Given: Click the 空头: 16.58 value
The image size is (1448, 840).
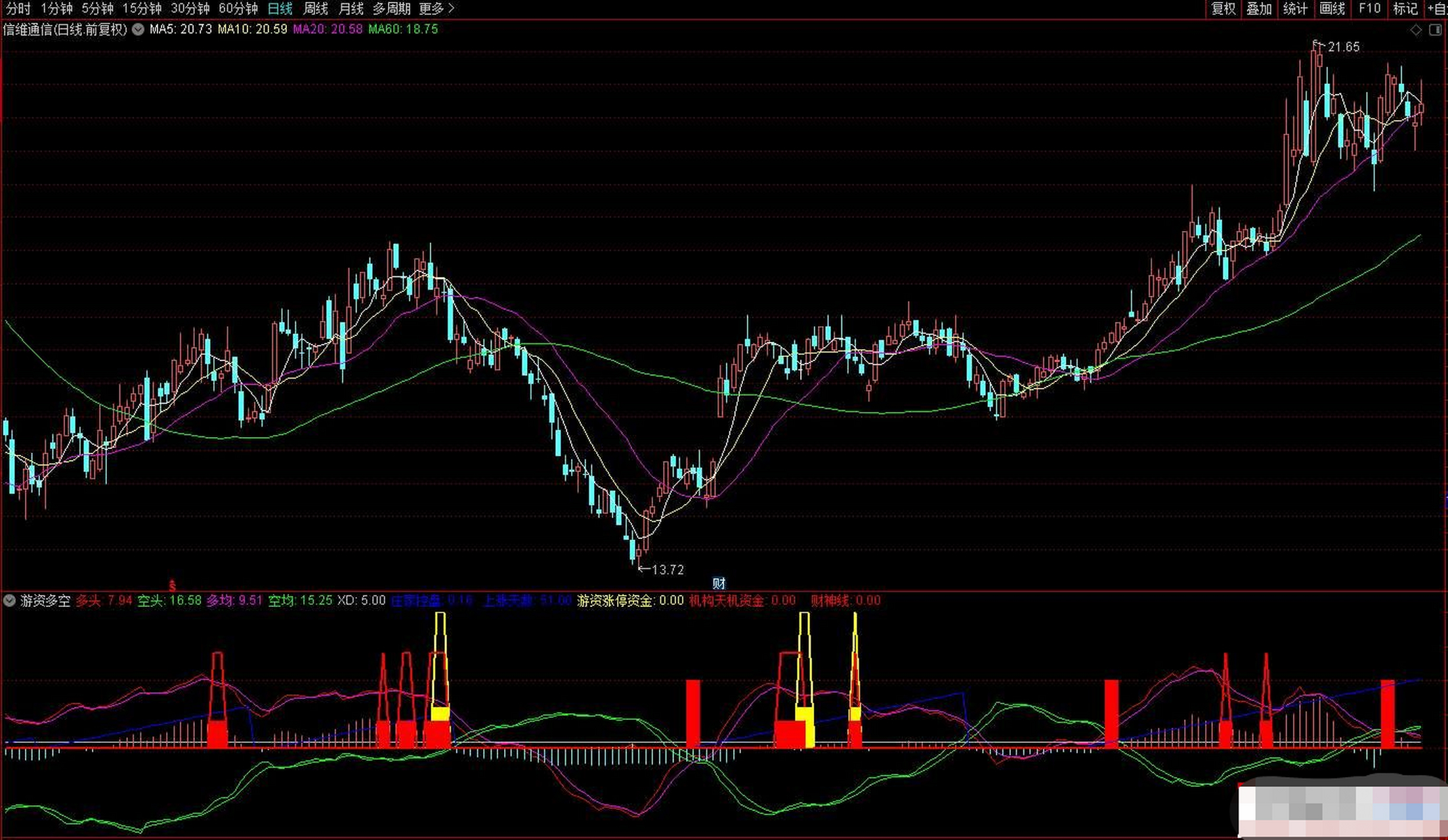Looking at the screenshot, I should click(169, 600).
